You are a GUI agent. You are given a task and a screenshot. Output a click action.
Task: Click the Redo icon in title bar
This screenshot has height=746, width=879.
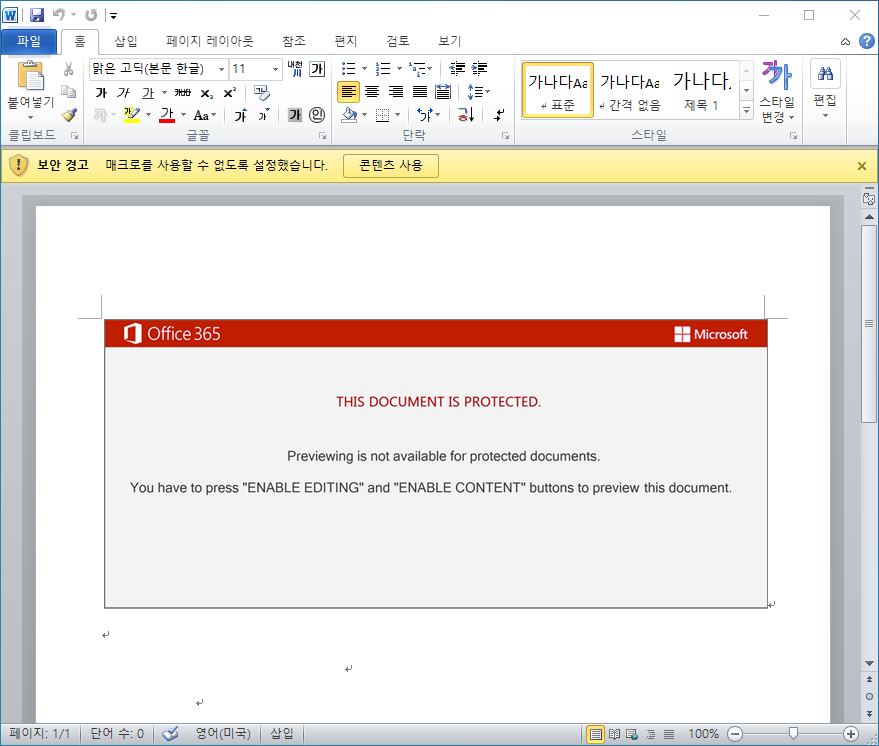[91, 15]
